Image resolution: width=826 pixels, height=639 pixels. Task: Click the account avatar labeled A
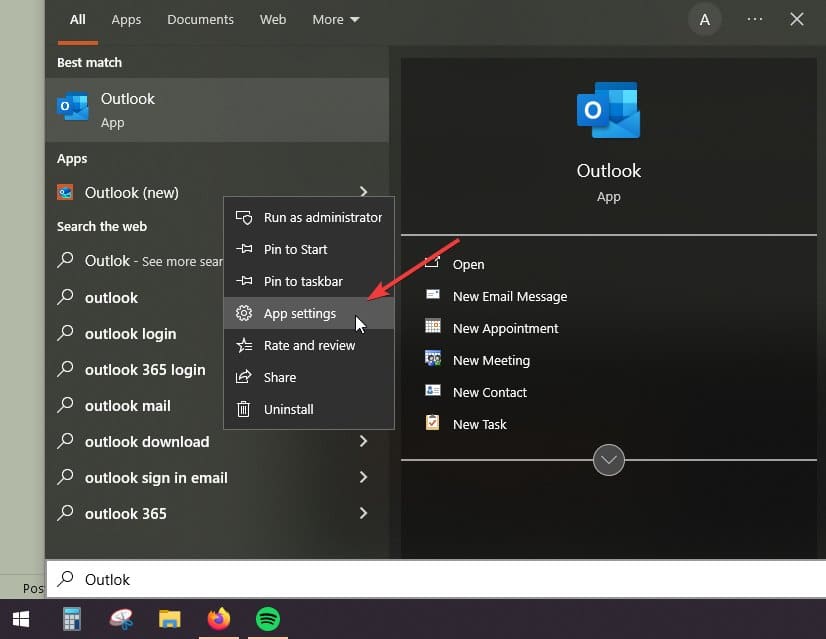point(704,20)
